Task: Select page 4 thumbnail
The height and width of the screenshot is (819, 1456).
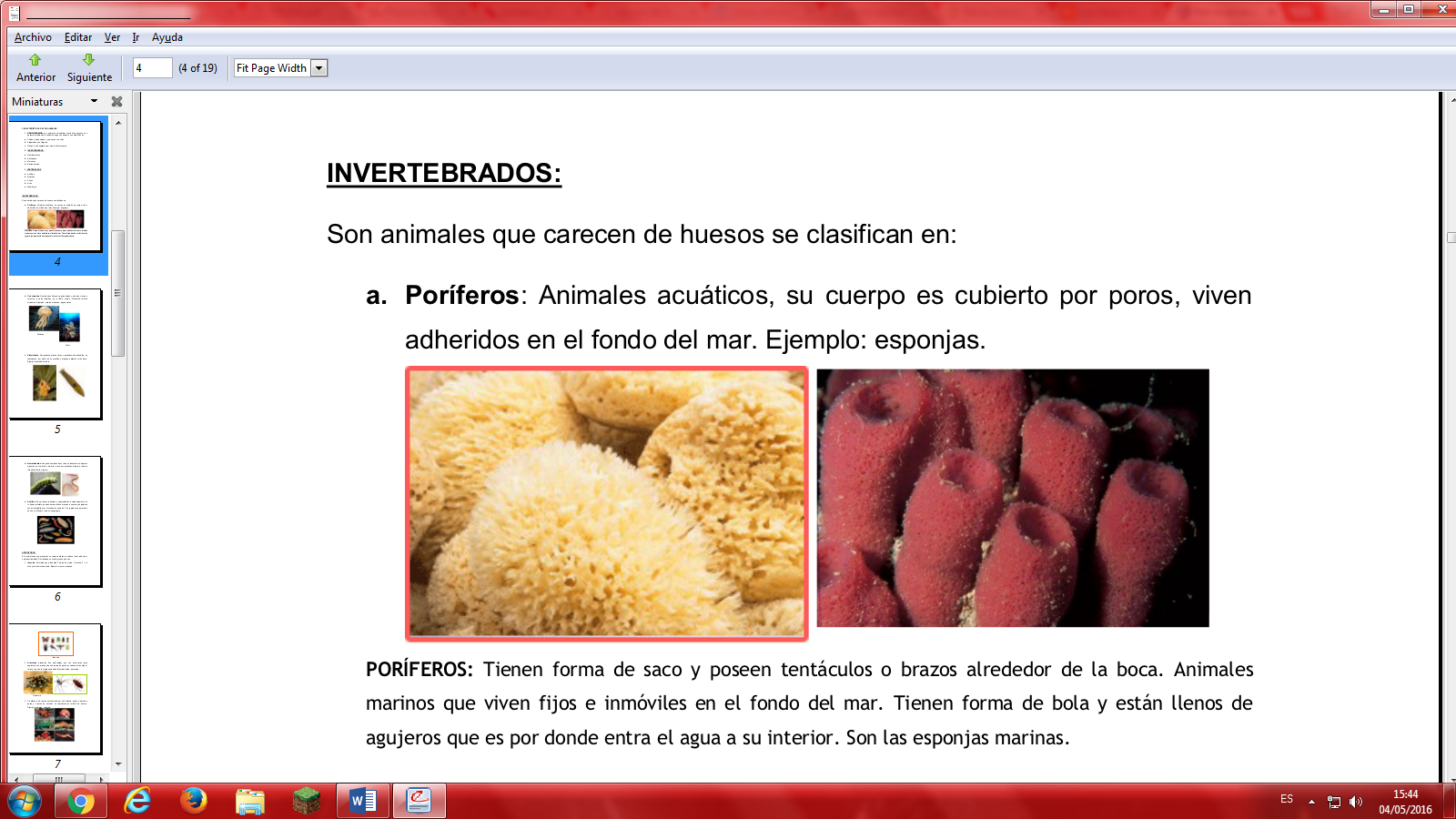Action: coord(57,186)
